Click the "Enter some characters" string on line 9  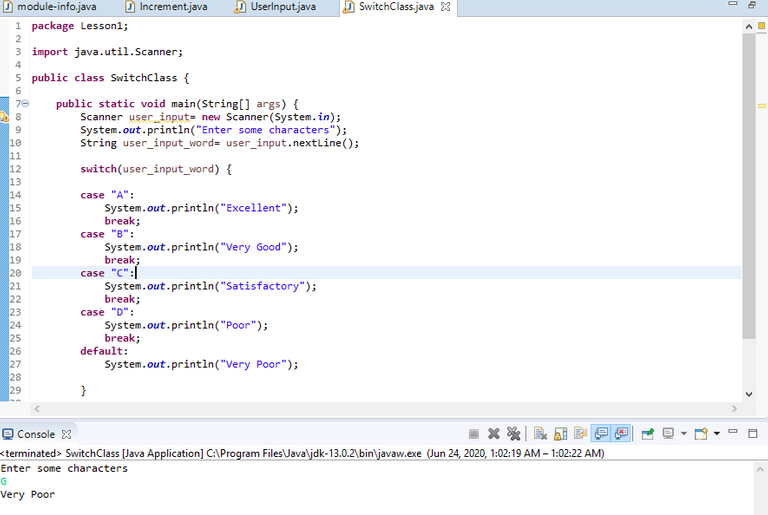pos(265,130)
